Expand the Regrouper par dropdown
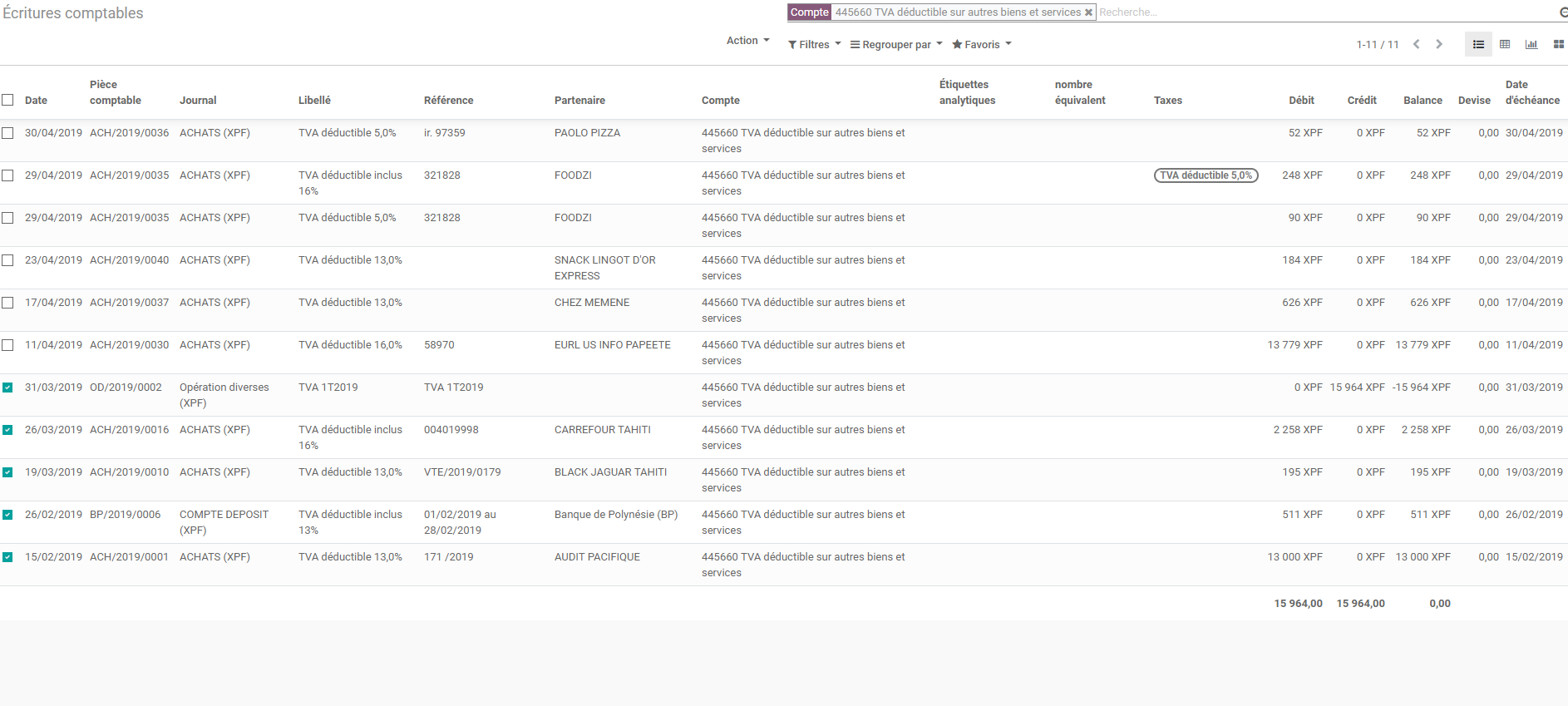This screenshot has height=706, width=1568. coord(895,44)
